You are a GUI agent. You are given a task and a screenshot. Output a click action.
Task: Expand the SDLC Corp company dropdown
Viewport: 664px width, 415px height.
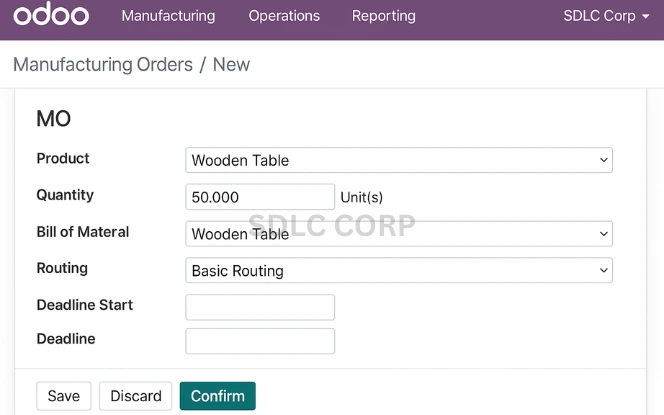coord(606,16)
